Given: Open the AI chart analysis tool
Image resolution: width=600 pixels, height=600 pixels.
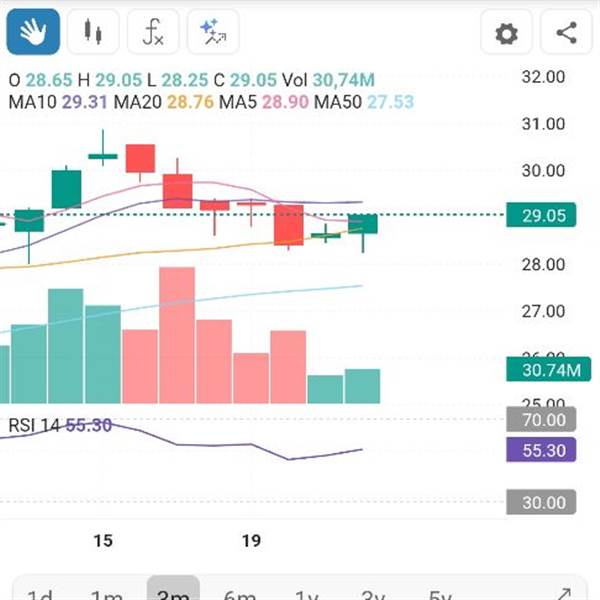Looking at the screenshot, I should [x=212, y=33].
